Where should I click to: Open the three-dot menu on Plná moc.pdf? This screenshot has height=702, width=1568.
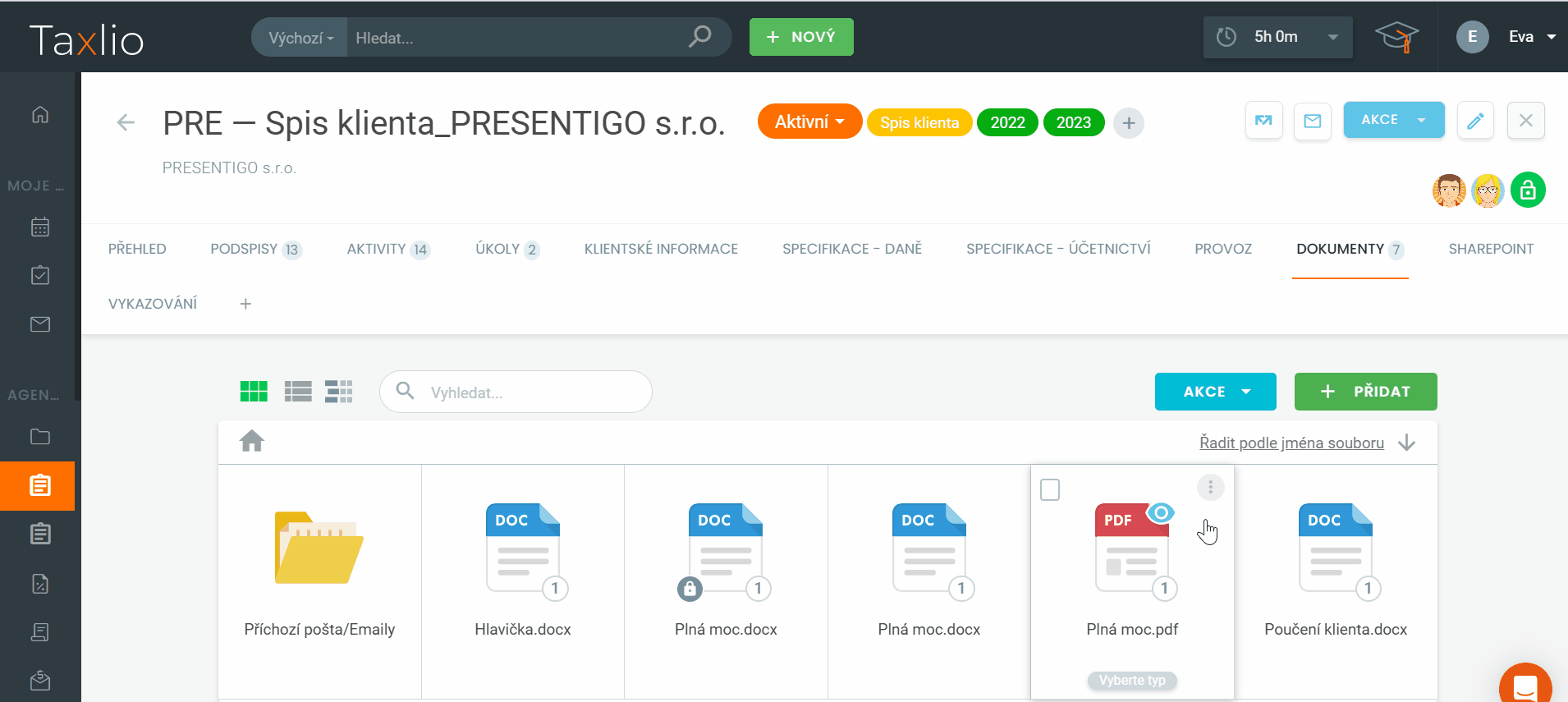pos(1210,488)
